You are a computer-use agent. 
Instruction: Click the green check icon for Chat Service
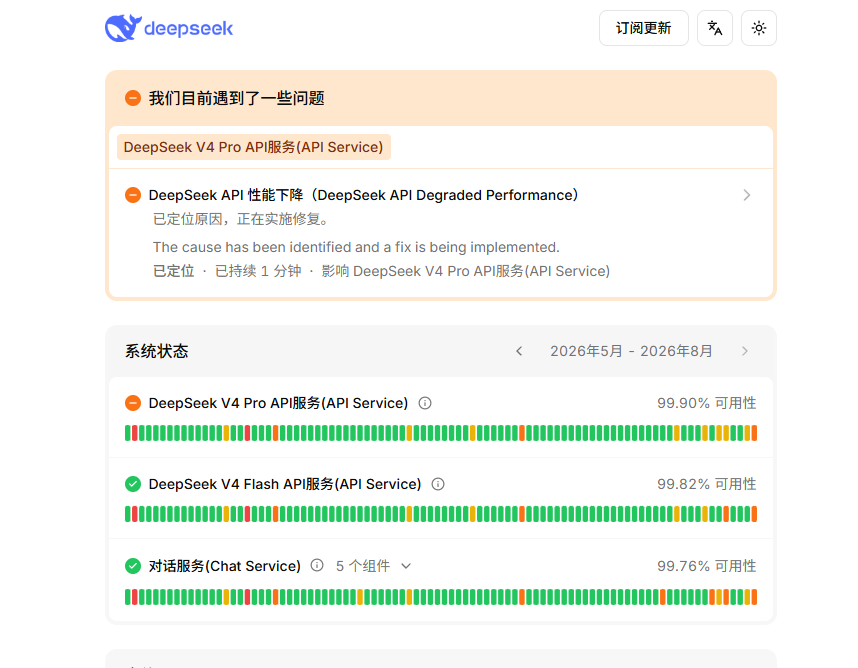click(133, 566)
